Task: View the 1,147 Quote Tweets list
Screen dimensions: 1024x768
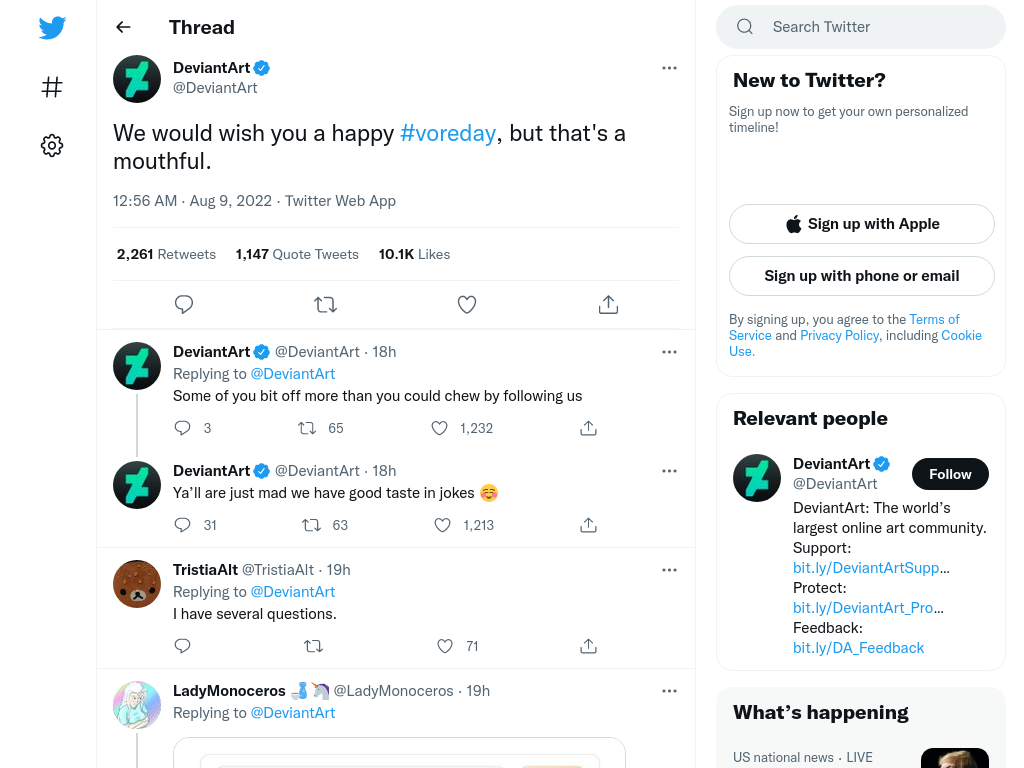Action: tap(296, 254)
